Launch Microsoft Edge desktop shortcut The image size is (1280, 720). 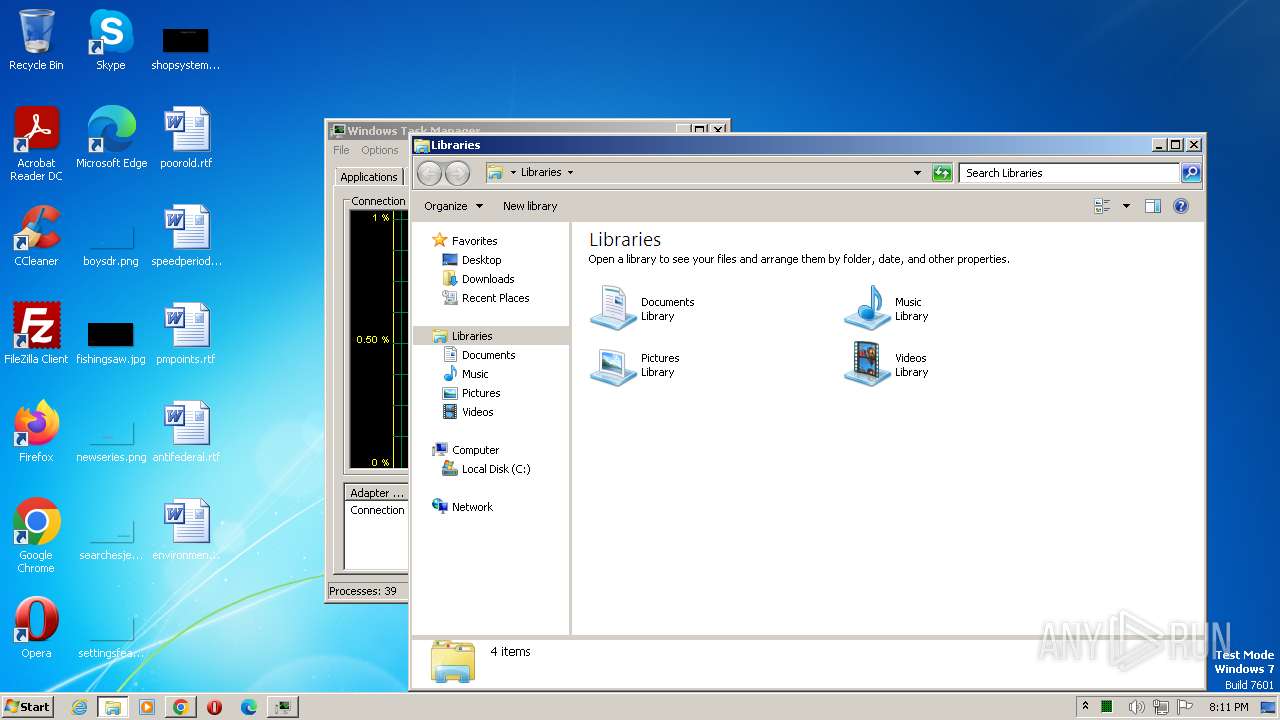coord(111,137)
